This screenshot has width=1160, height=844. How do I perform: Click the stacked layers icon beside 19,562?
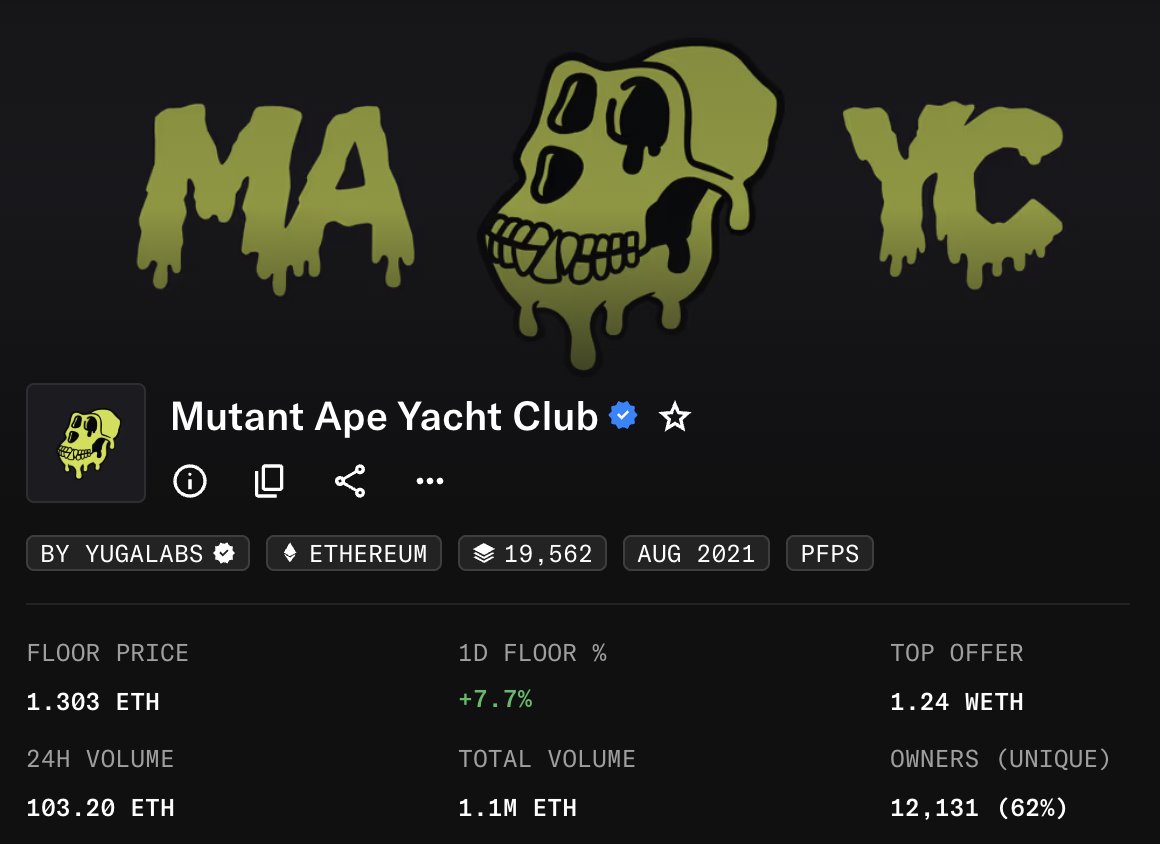pyautogui.click(x=484, y=553)
